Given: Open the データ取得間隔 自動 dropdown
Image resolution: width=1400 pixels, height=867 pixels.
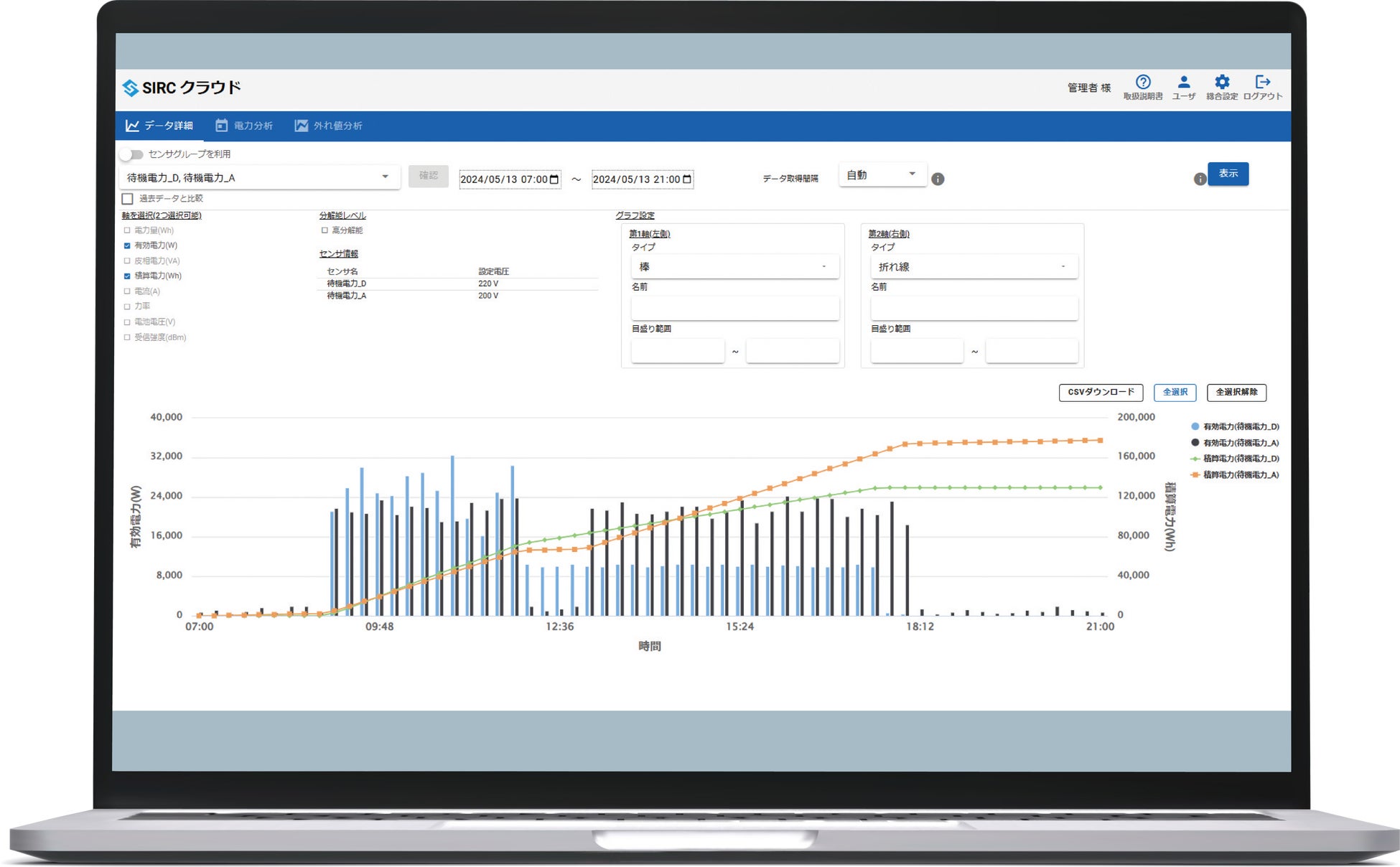Looking at the screenshot, I should tap(882, 175).
